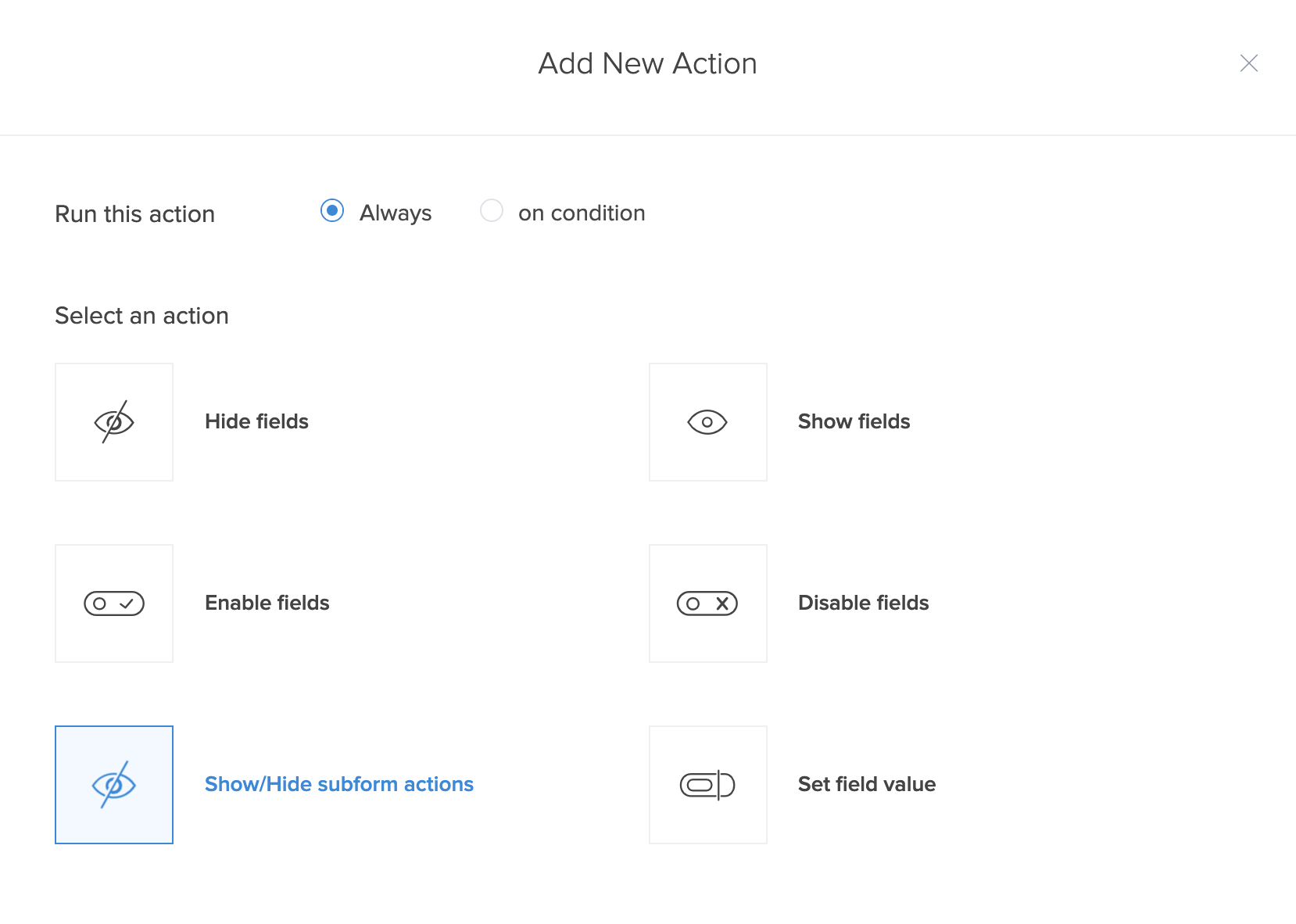Click the "on condition" label text
This screenshot has width=1296, height=924.
(582, 213)
